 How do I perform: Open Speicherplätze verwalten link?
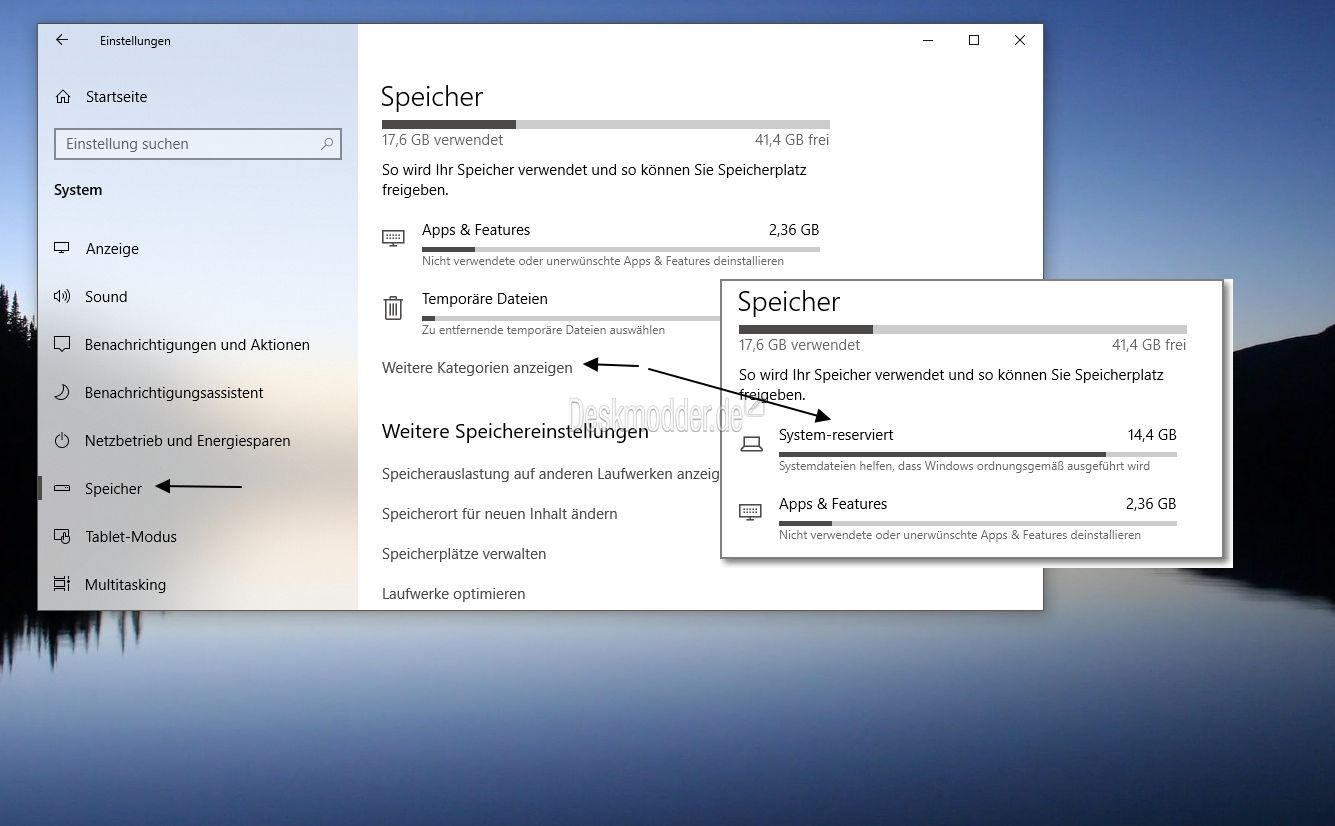coord(464,554)
